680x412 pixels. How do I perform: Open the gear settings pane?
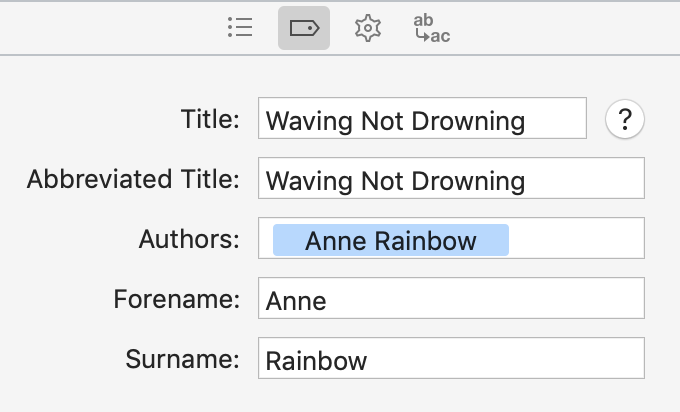[x=368, y=28]
